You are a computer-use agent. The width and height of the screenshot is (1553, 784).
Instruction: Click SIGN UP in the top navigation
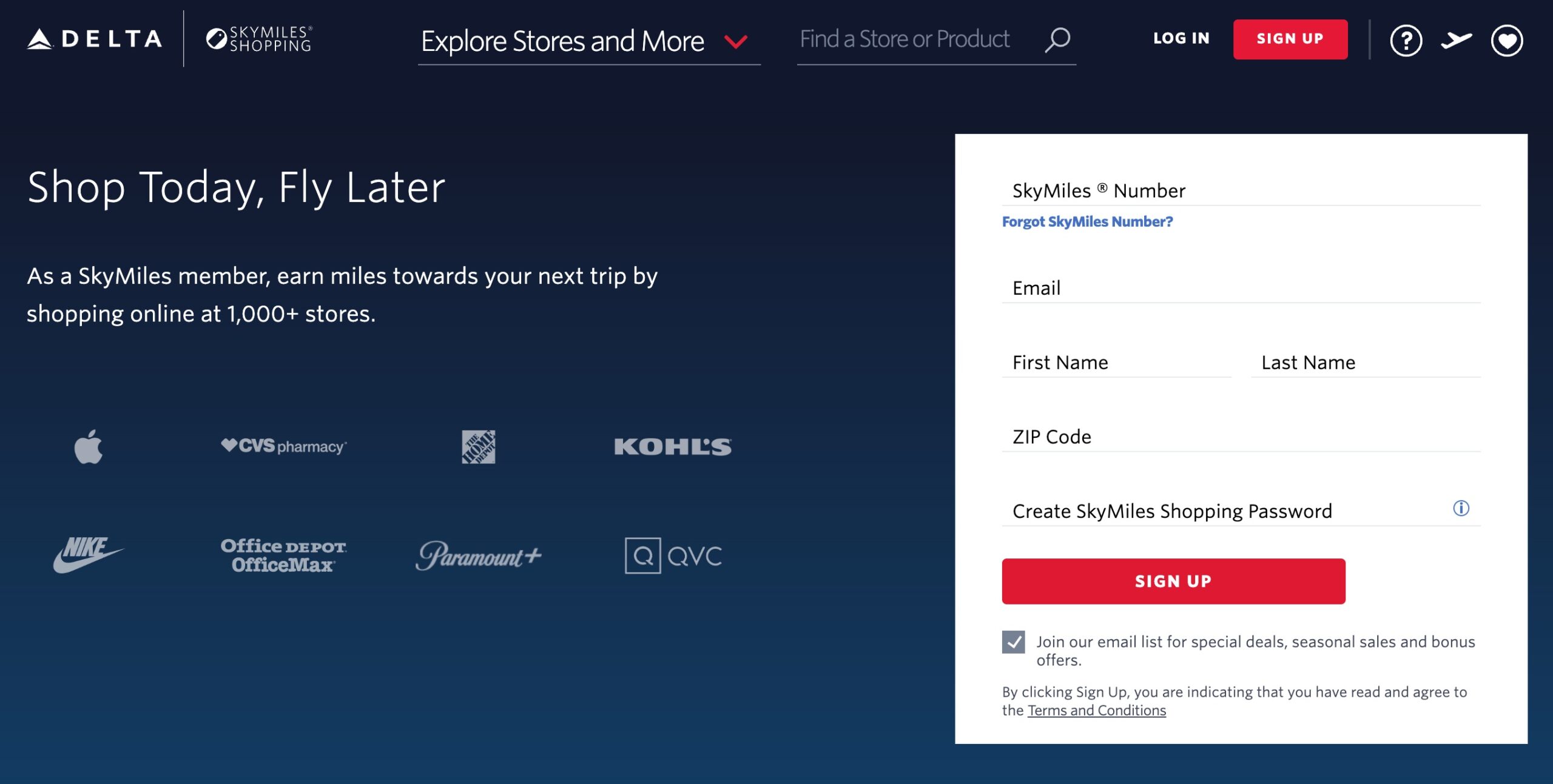point(1290,38)
